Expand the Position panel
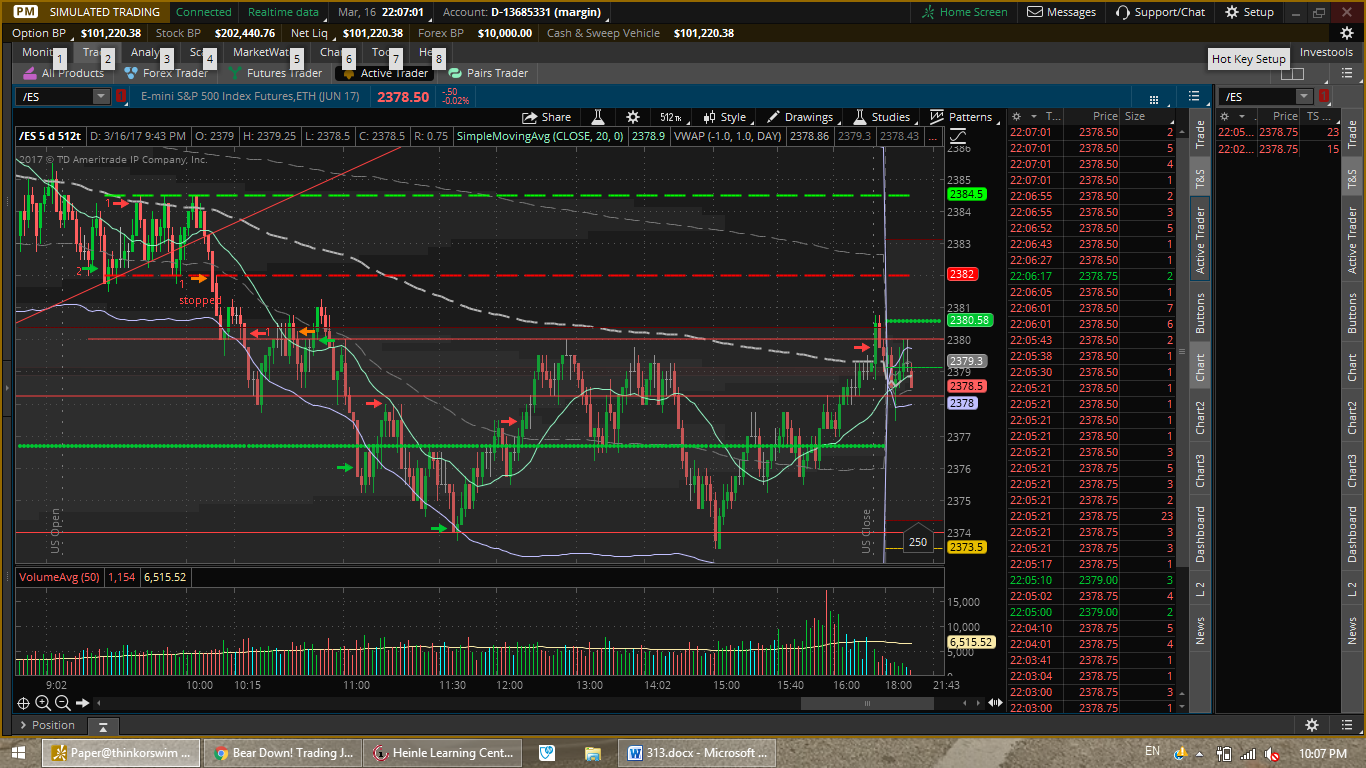The height and width of the screenshot is (768, 1366). pos(23,726)
